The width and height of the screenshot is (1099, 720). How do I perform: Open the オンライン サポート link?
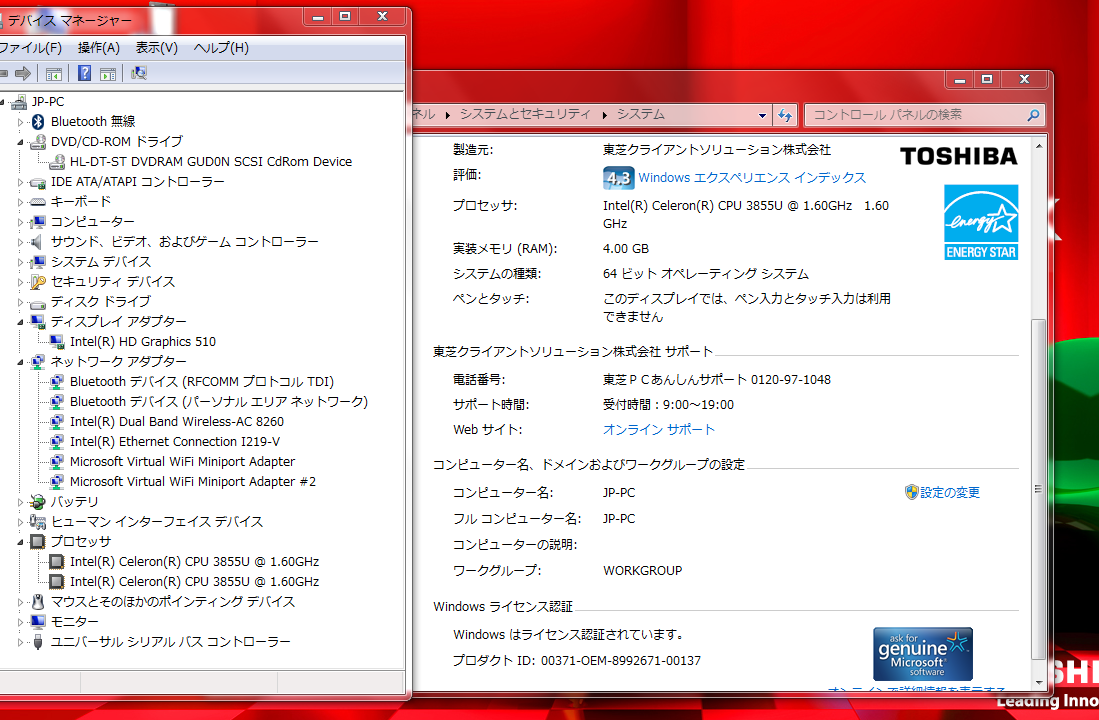pos(659,430)
